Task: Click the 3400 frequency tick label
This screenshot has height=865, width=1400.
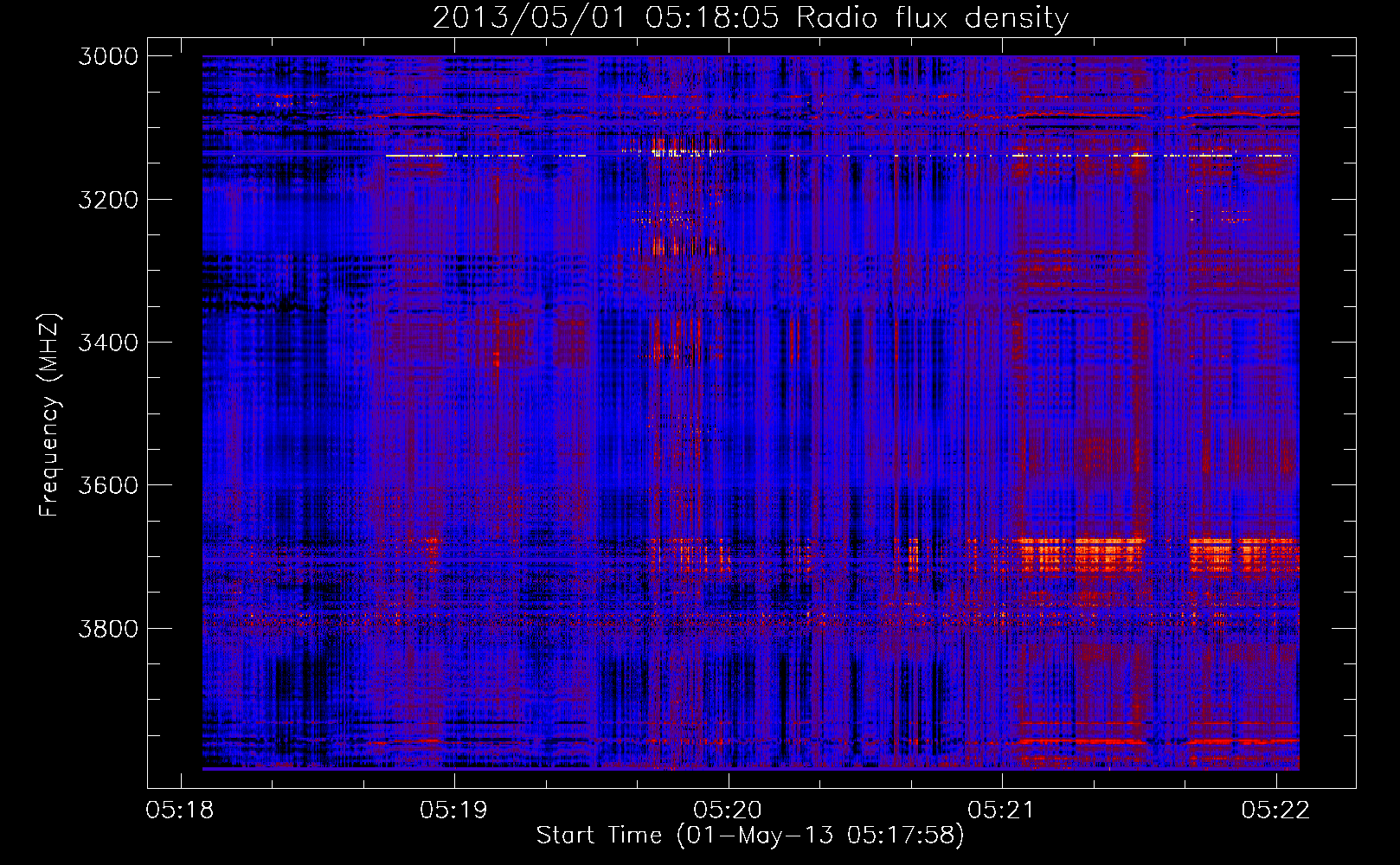Action: coord(108,343)
